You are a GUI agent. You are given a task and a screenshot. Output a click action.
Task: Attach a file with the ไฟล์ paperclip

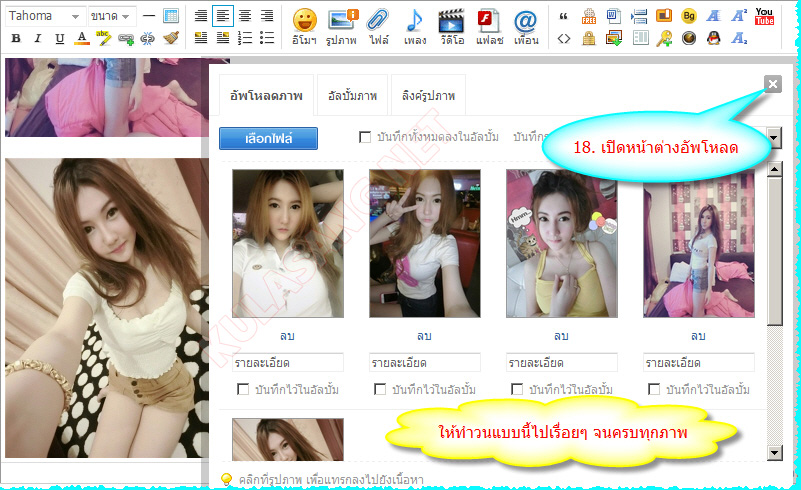pyautogui.click(x=379, y=27)
